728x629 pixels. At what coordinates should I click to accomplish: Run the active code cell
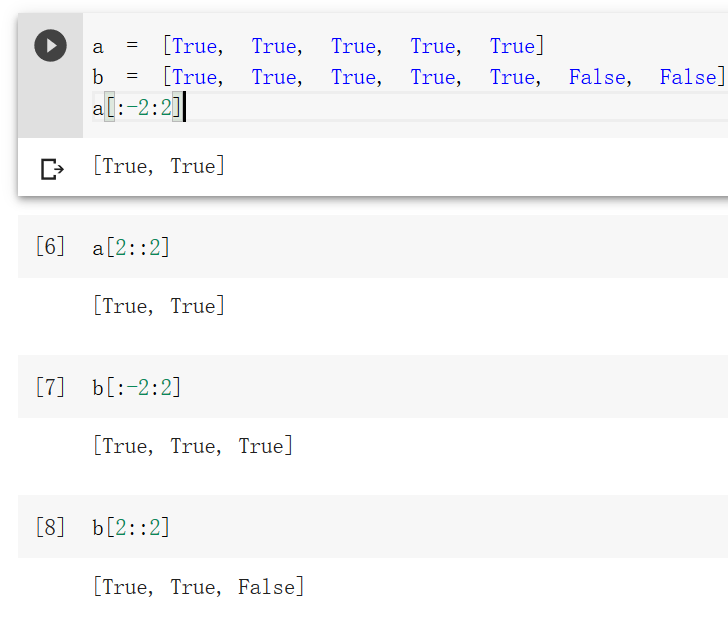pos(50,45)
